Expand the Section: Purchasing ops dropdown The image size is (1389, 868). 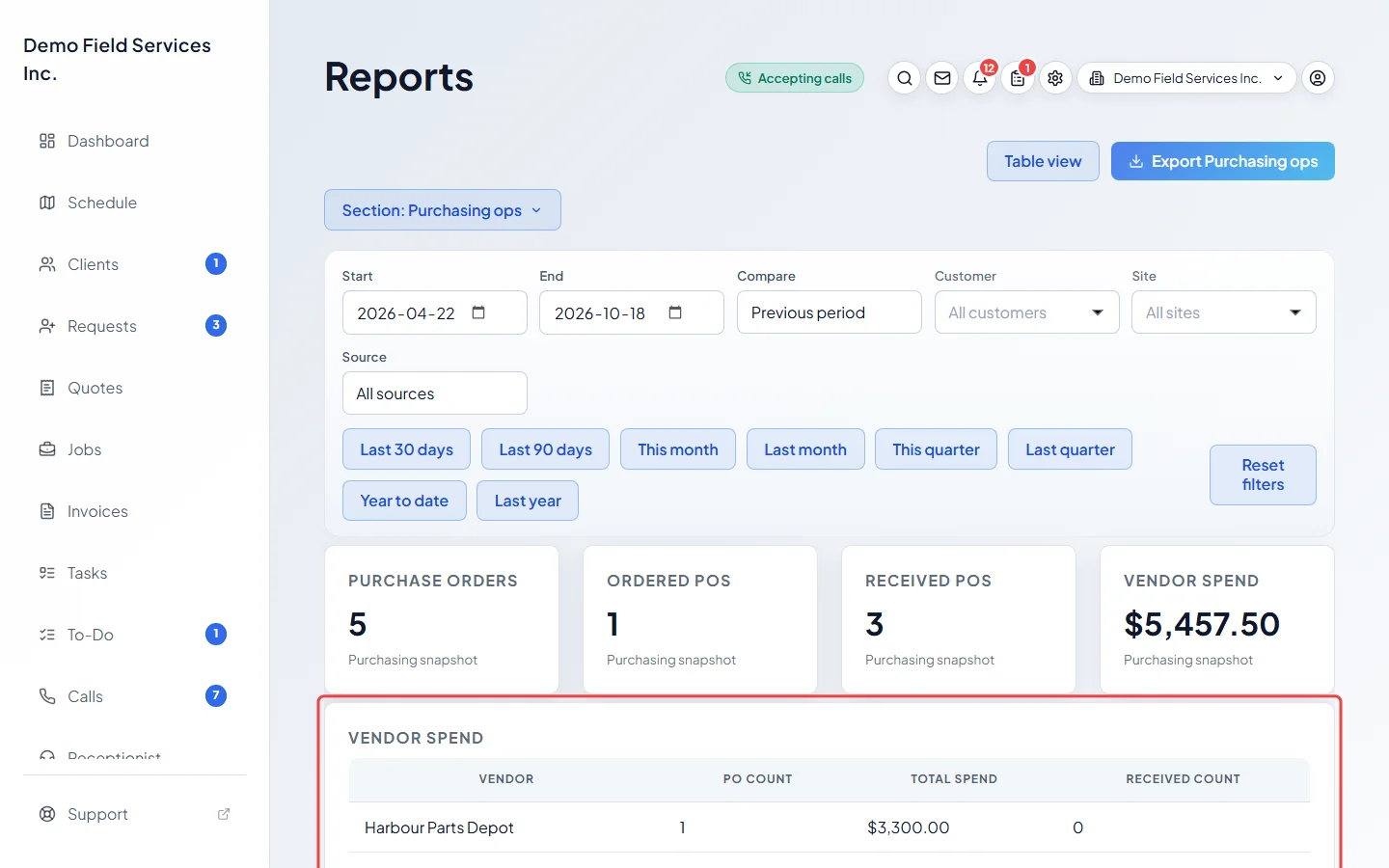coord(442,210)
